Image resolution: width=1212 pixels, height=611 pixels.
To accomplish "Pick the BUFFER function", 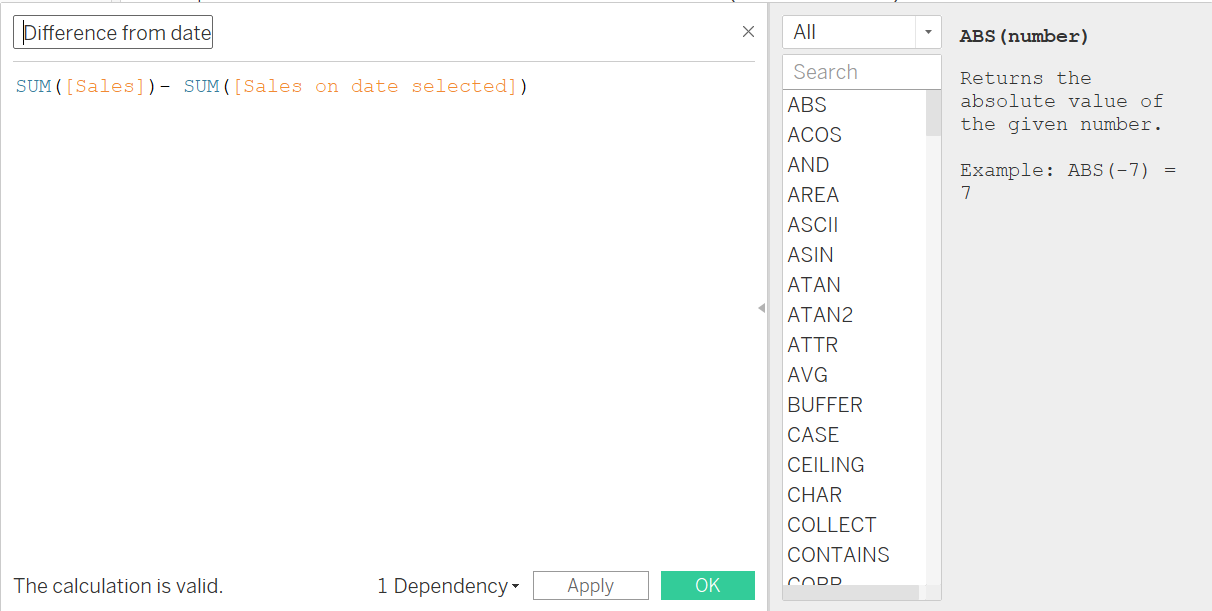I will pyautogui.click(x=825, y=405).
